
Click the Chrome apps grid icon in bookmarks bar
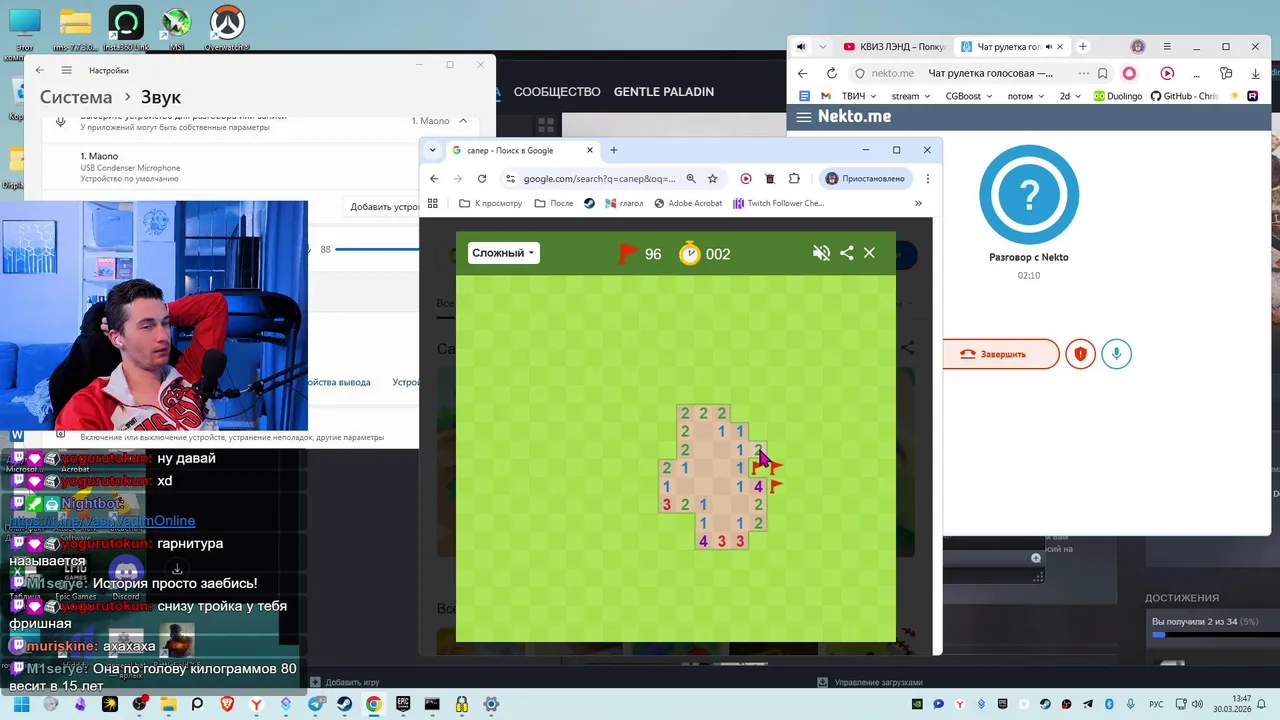(433, 203)
